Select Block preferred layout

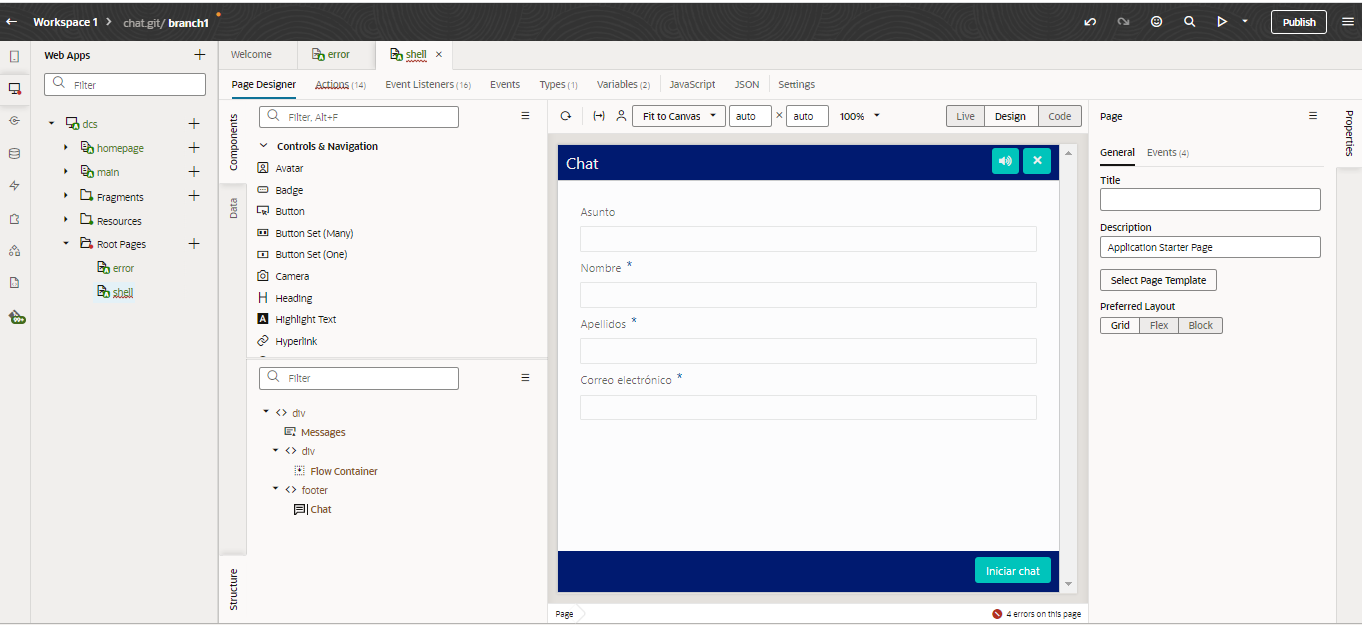[1200, 325]
